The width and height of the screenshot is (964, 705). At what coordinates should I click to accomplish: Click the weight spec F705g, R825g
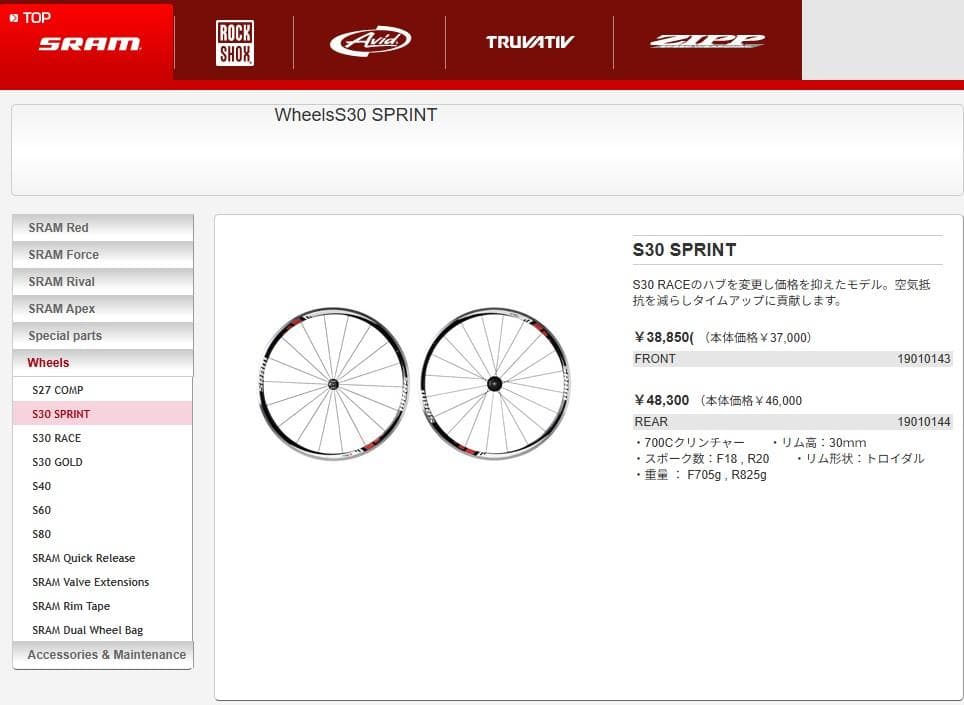[x=700, y=475]
